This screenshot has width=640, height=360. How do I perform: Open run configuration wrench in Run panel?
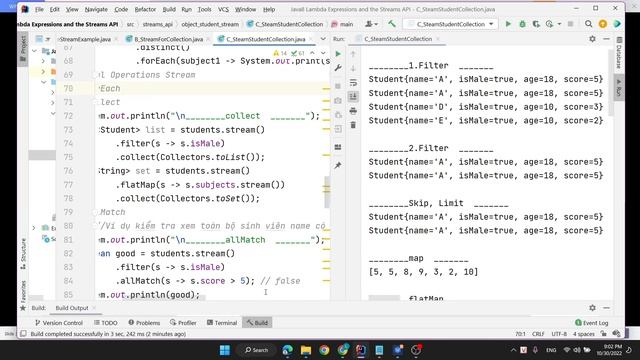(338, 68)
